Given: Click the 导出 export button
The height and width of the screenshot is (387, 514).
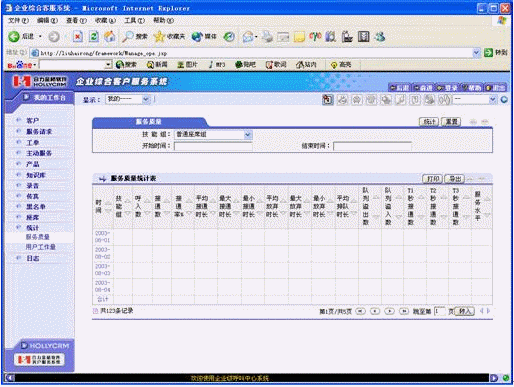Looking at the screenshot, I should point(455,179).
